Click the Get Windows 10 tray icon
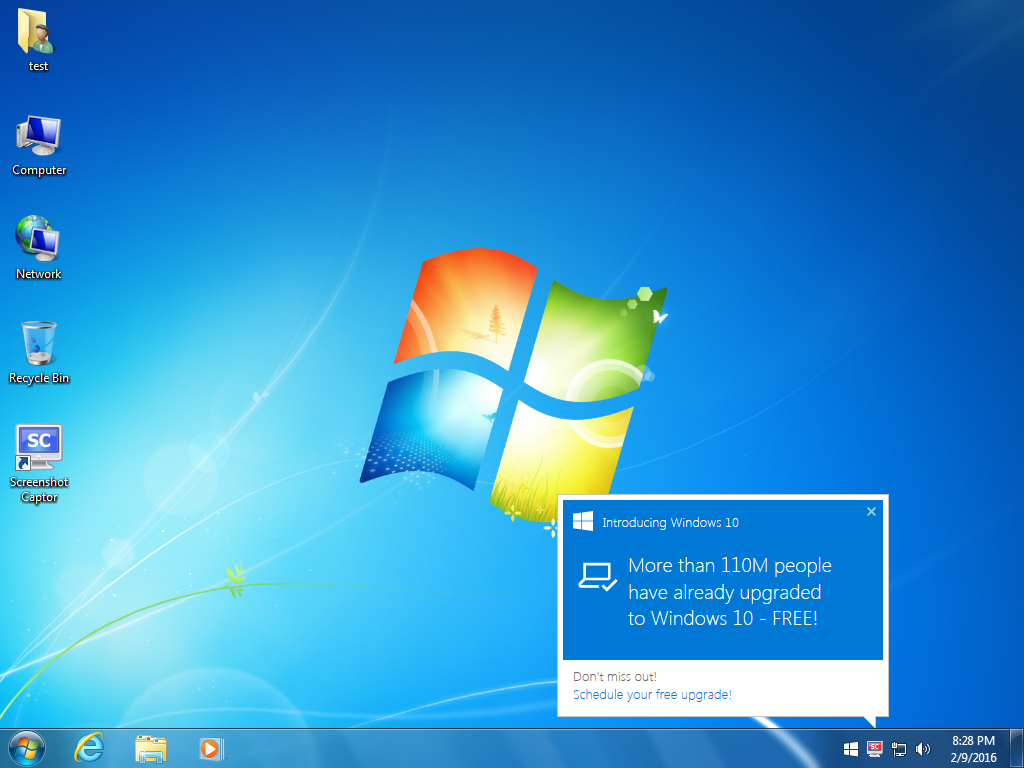1024x768 pixels. 850,749
